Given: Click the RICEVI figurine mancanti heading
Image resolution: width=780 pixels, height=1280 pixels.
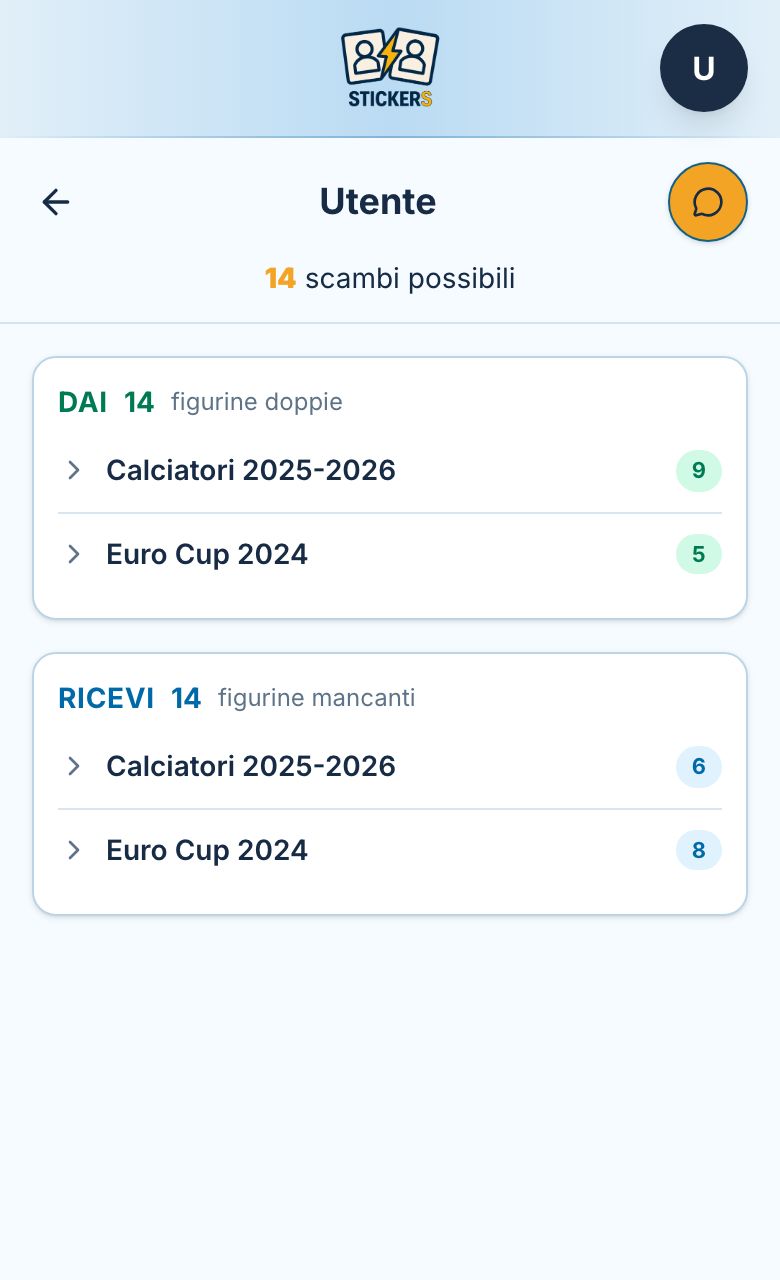Looking at the screenshot, I should (237, 698).
